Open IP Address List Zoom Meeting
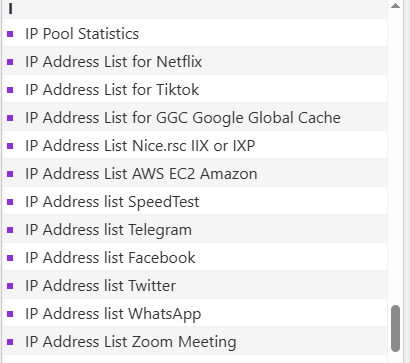The width and height of the screenshot is (410, 363). pos(131,342)
